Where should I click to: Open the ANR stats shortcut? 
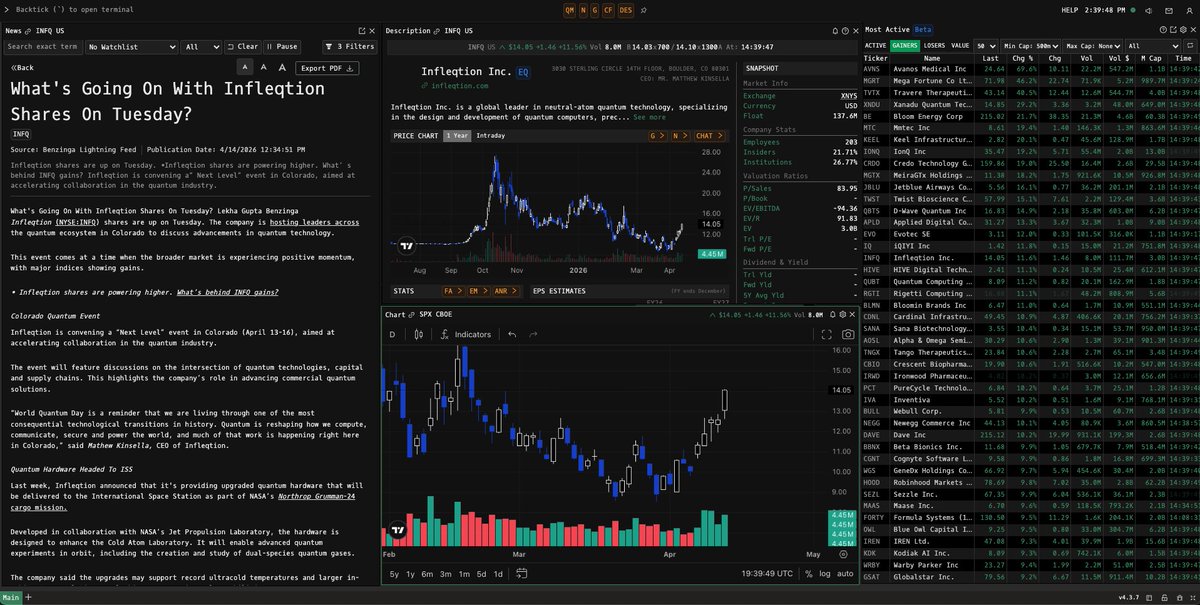pos(506,291)
